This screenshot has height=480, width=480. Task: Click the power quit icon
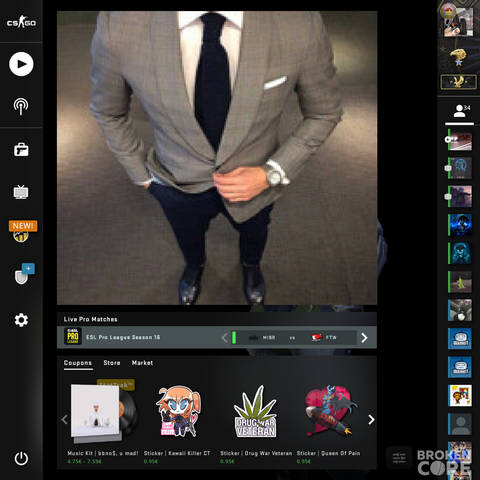pyautogui.click(x=21, y=459)
